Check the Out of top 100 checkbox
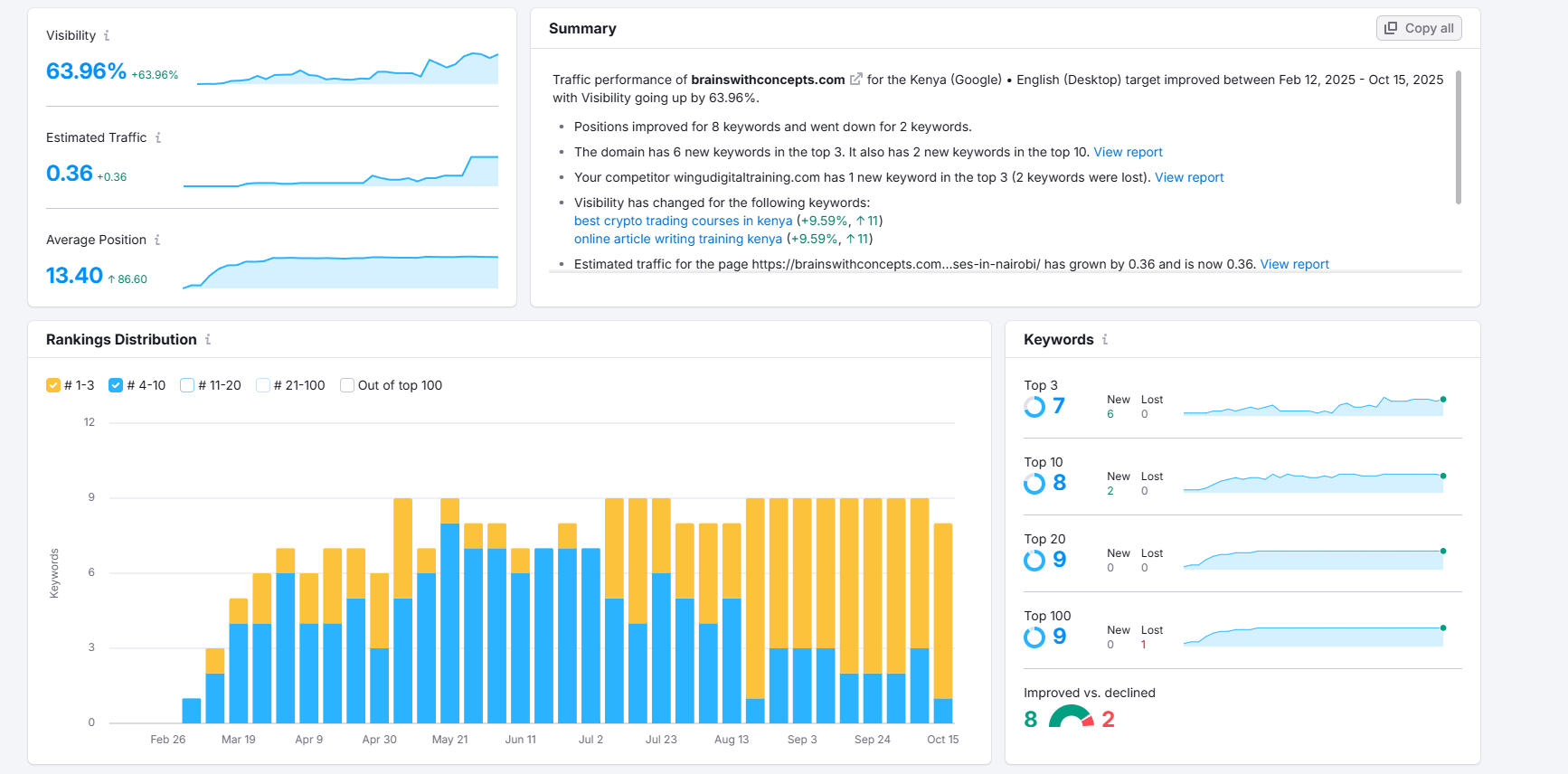Screen dimensions: 1568x774 click(x=347, y=385)
